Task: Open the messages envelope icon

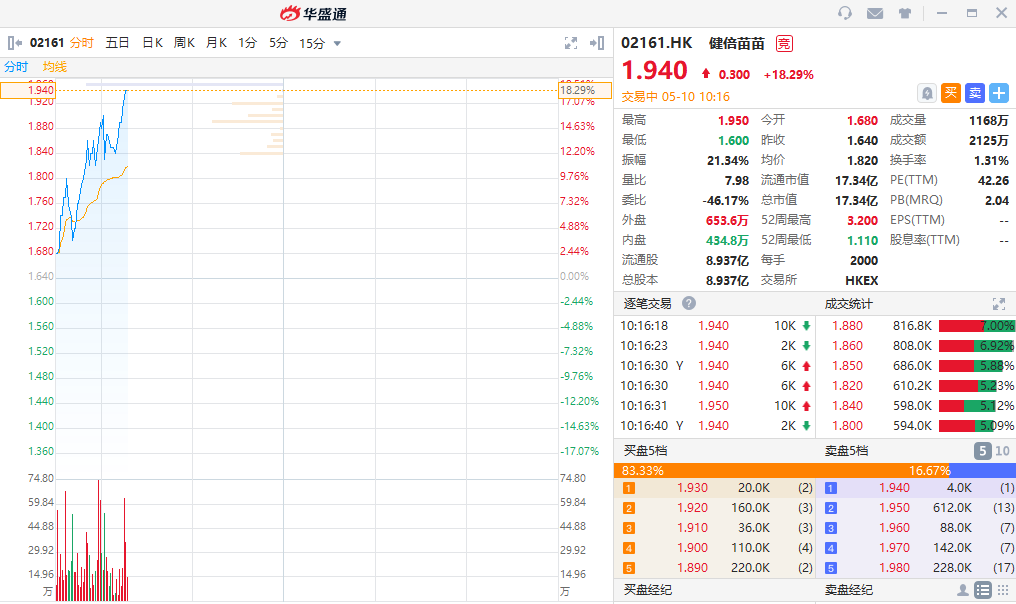Action: pyautogui.click(x=875, y=13)
